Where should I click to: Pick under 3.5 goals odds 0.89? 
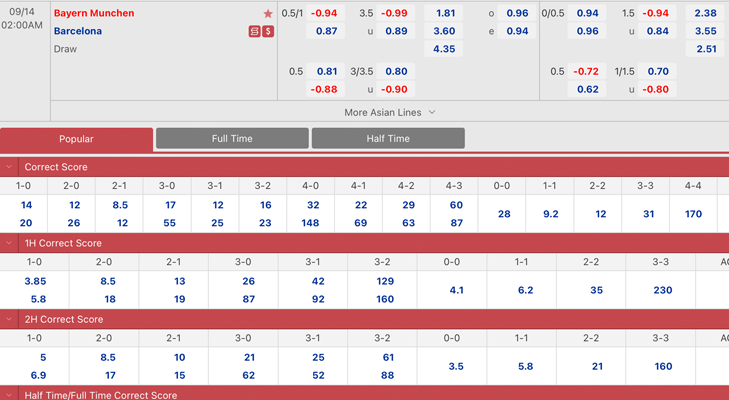point(395,31)
